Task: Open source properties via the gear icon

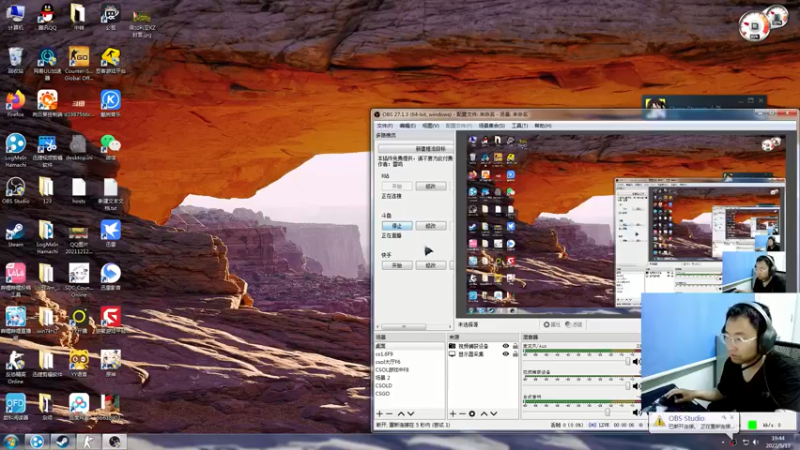Action: coord(472,414)
